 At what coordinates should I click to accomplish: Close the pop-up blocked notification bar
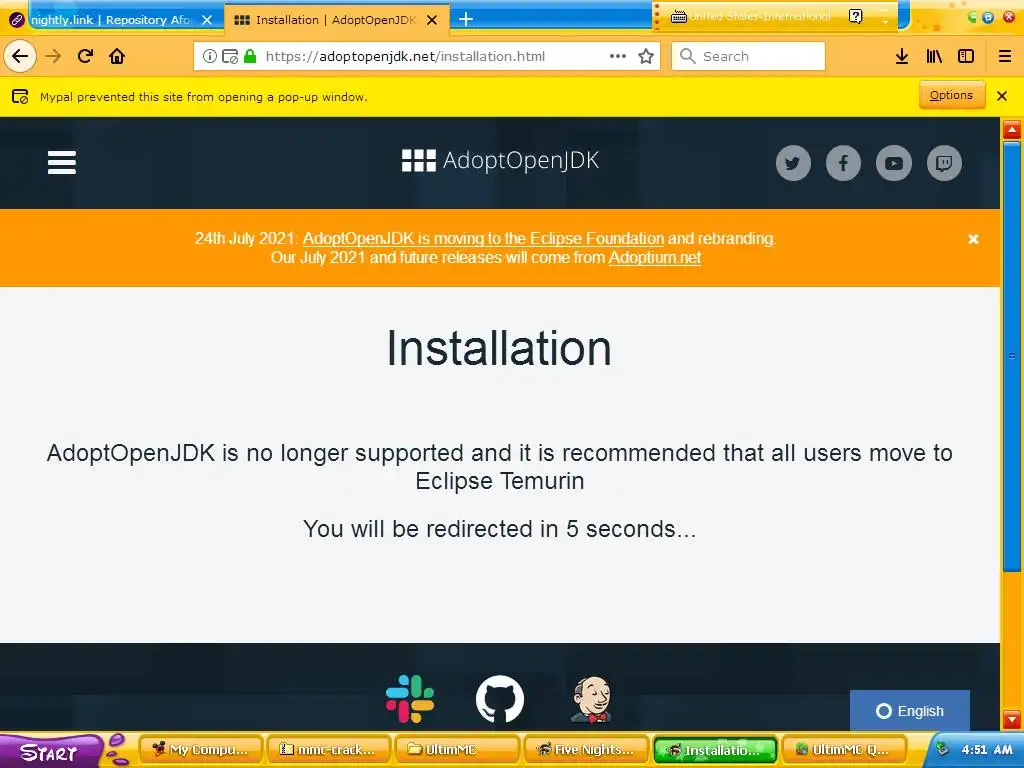click(1002, 96)
